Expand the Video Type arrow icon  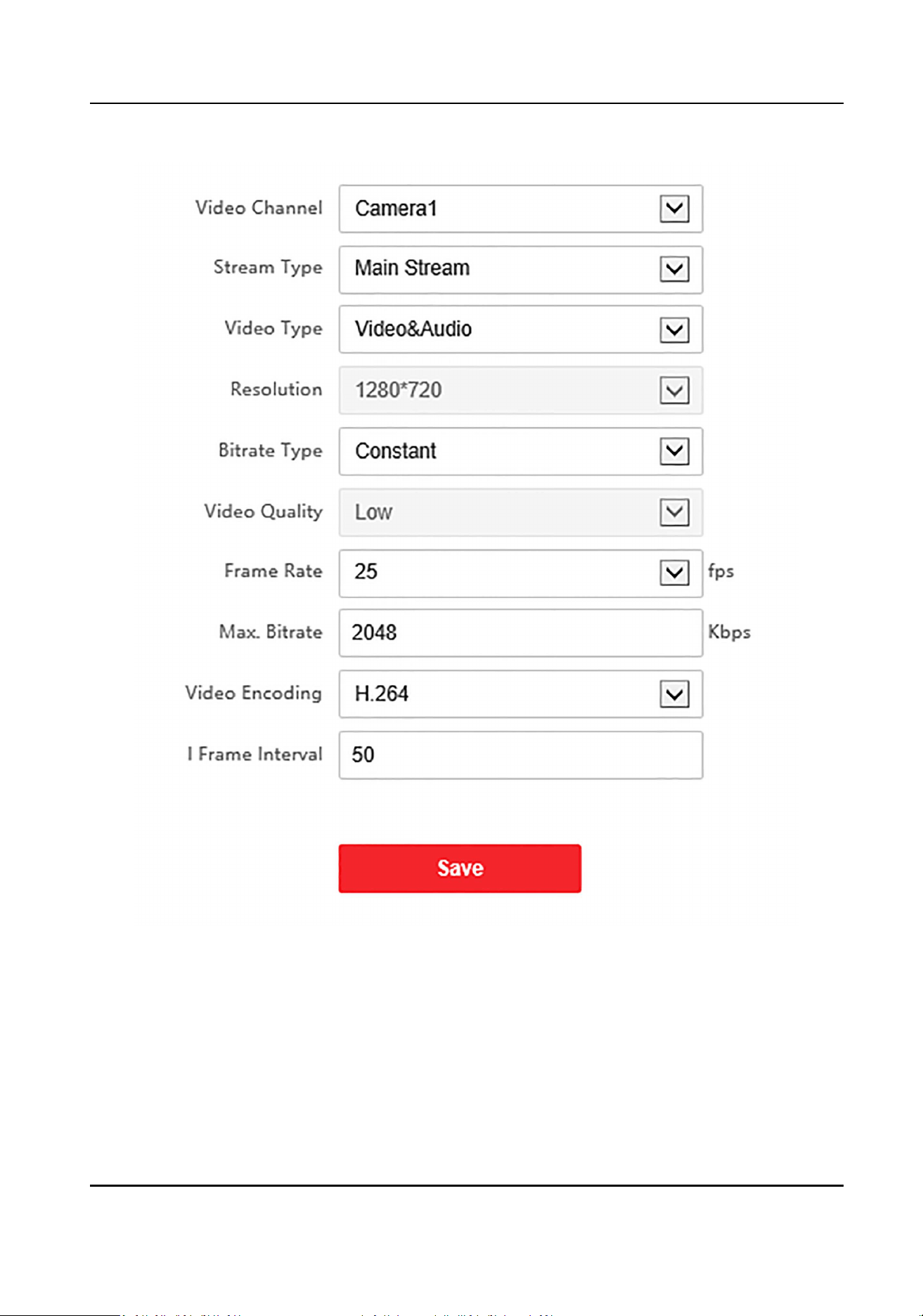coord(674,330)
